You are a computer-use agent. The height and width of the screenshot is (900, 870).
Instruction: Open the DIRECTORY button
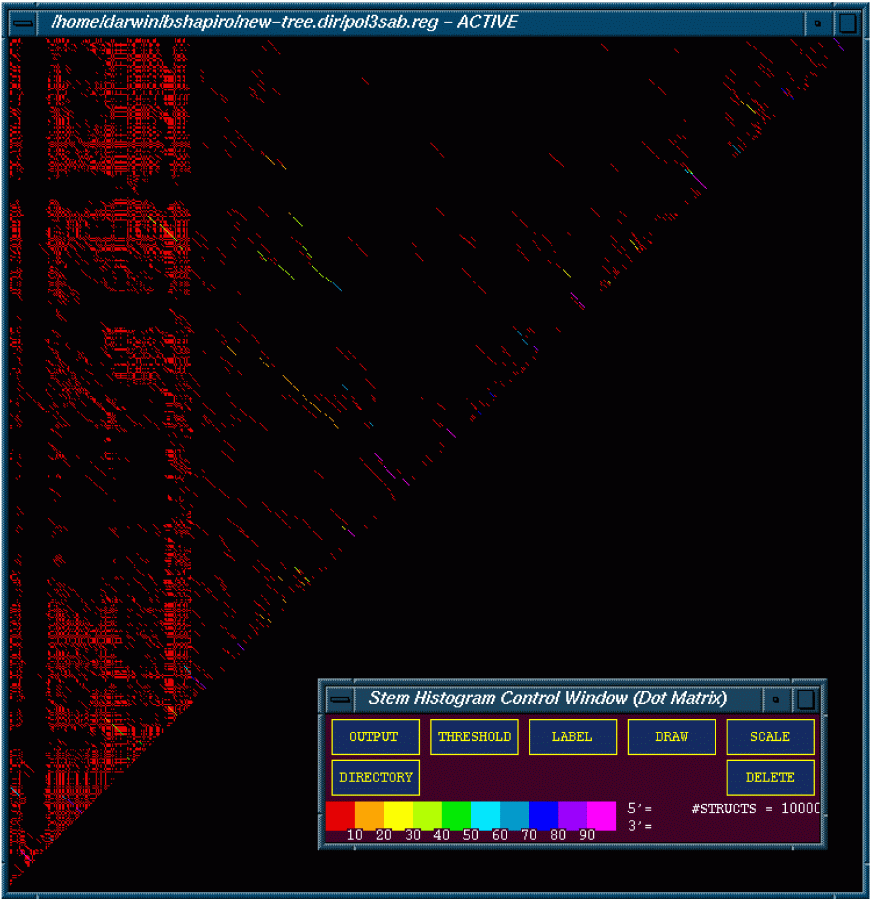tap(375, 777)
